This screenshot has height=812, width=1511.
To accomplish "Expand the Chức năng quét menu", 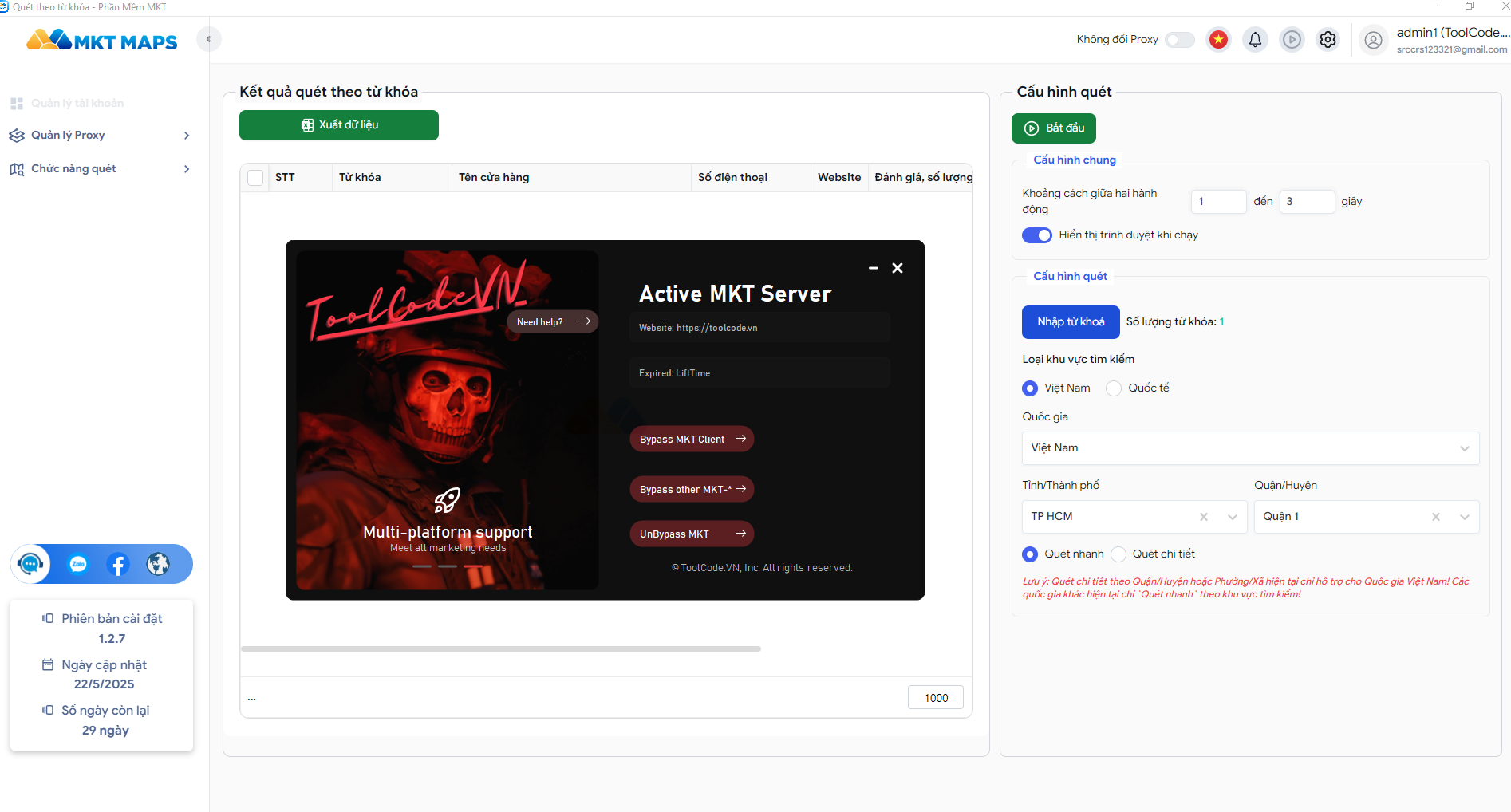I will click(x=101, y=169).
